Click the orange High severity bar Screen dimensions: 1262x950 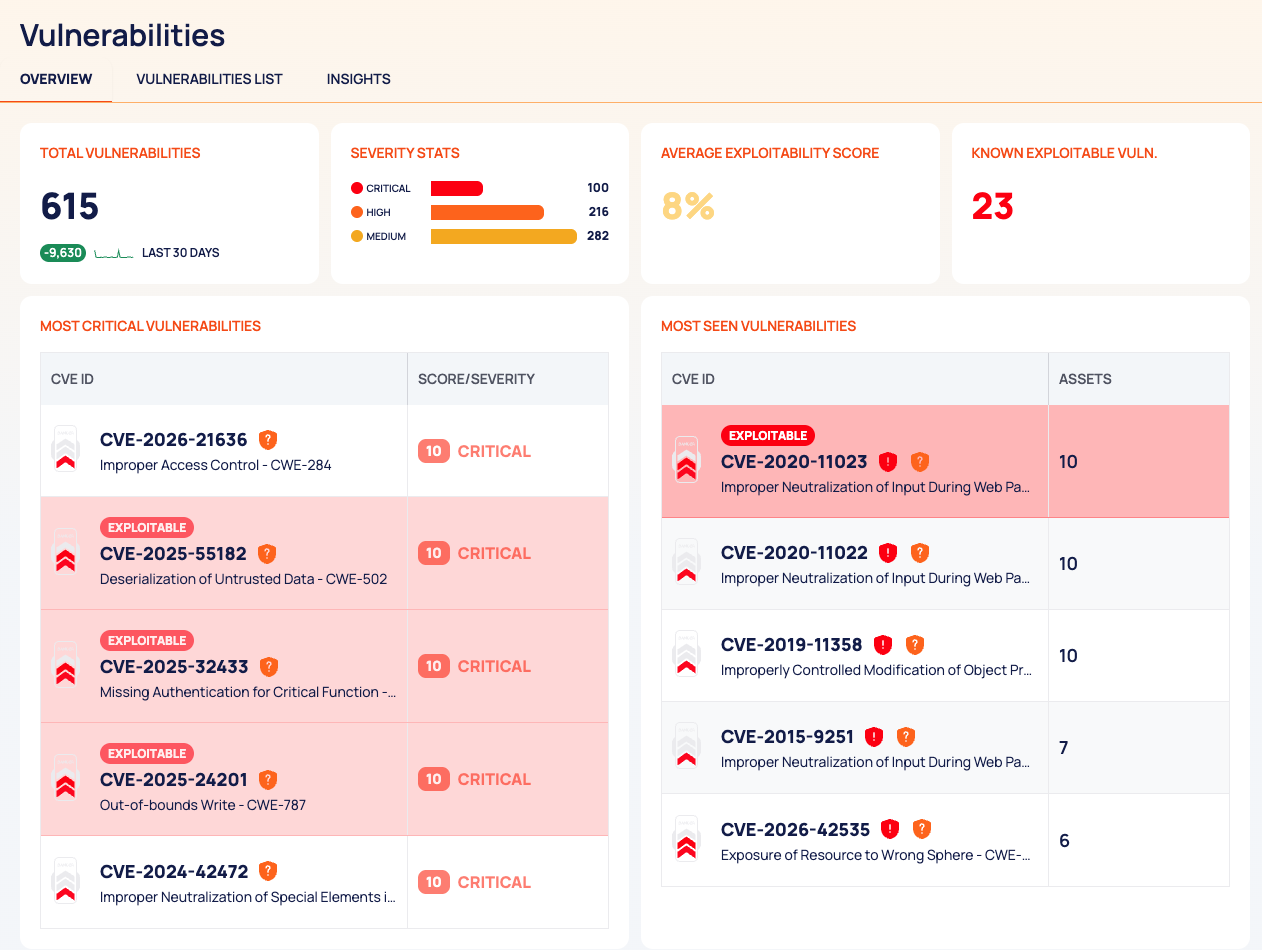(487, 212)
